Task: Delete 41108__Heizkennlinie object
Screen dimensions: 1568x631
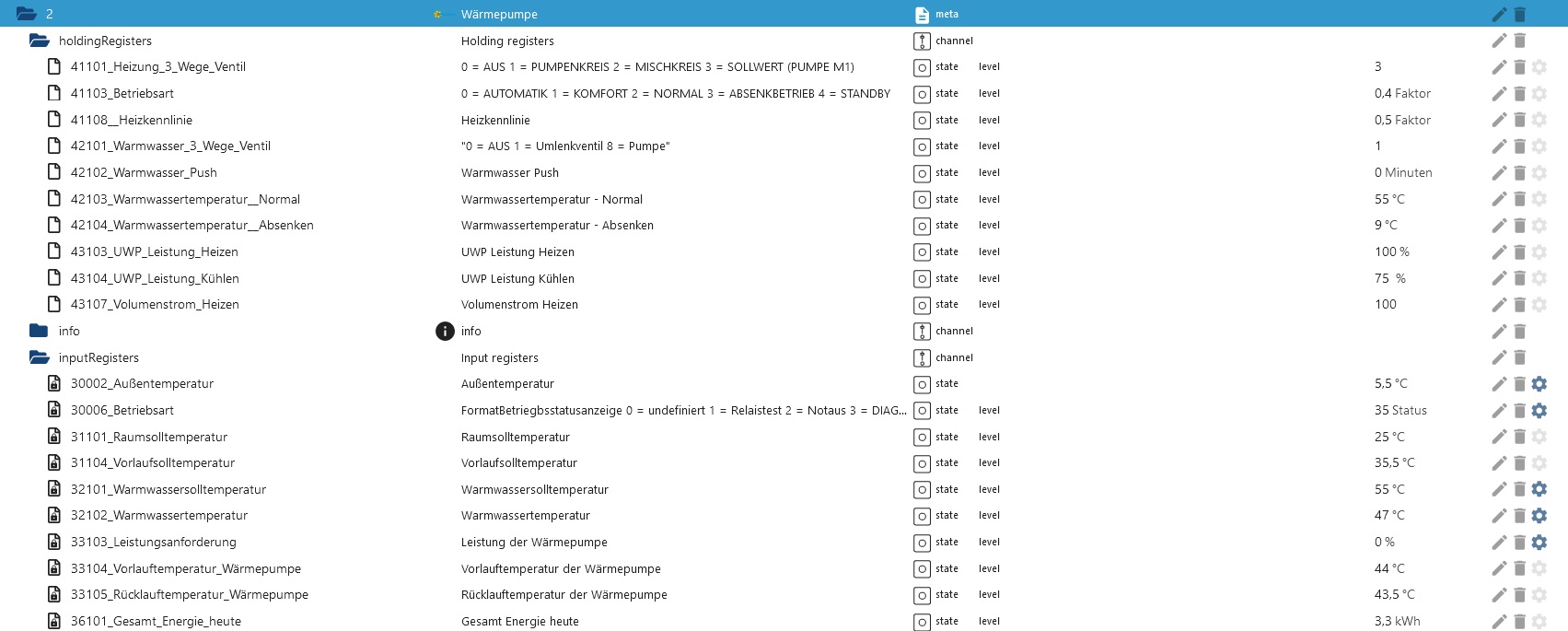Action: [x=1520, y=120]
